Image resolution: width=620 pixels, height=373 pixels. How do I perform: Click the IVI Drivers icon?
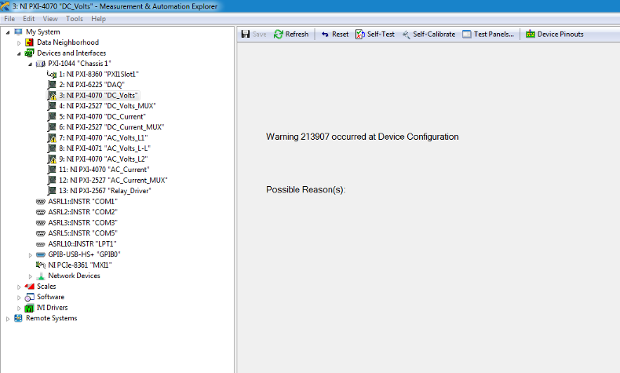coord(29,308)
